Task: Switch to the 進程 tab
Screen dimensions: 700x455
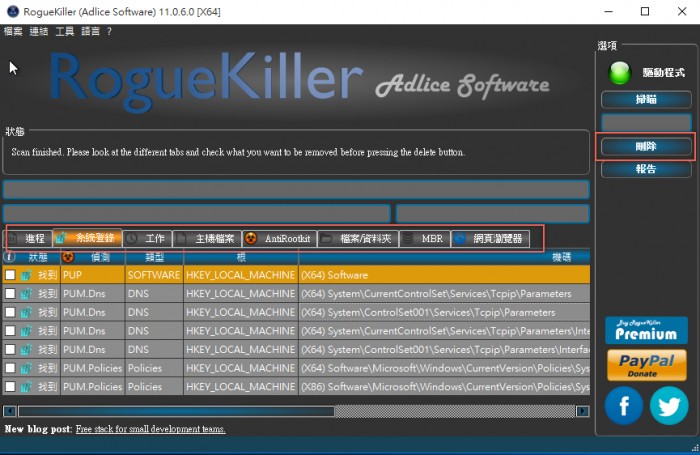Action: [x=29, y=238]
